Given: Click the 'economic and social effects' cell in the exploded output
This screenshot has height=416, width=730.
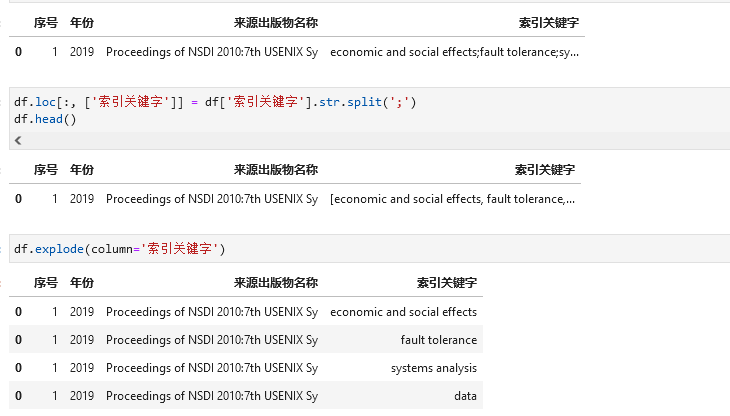Looking at the screenshot, I should (x=403, y=312).
